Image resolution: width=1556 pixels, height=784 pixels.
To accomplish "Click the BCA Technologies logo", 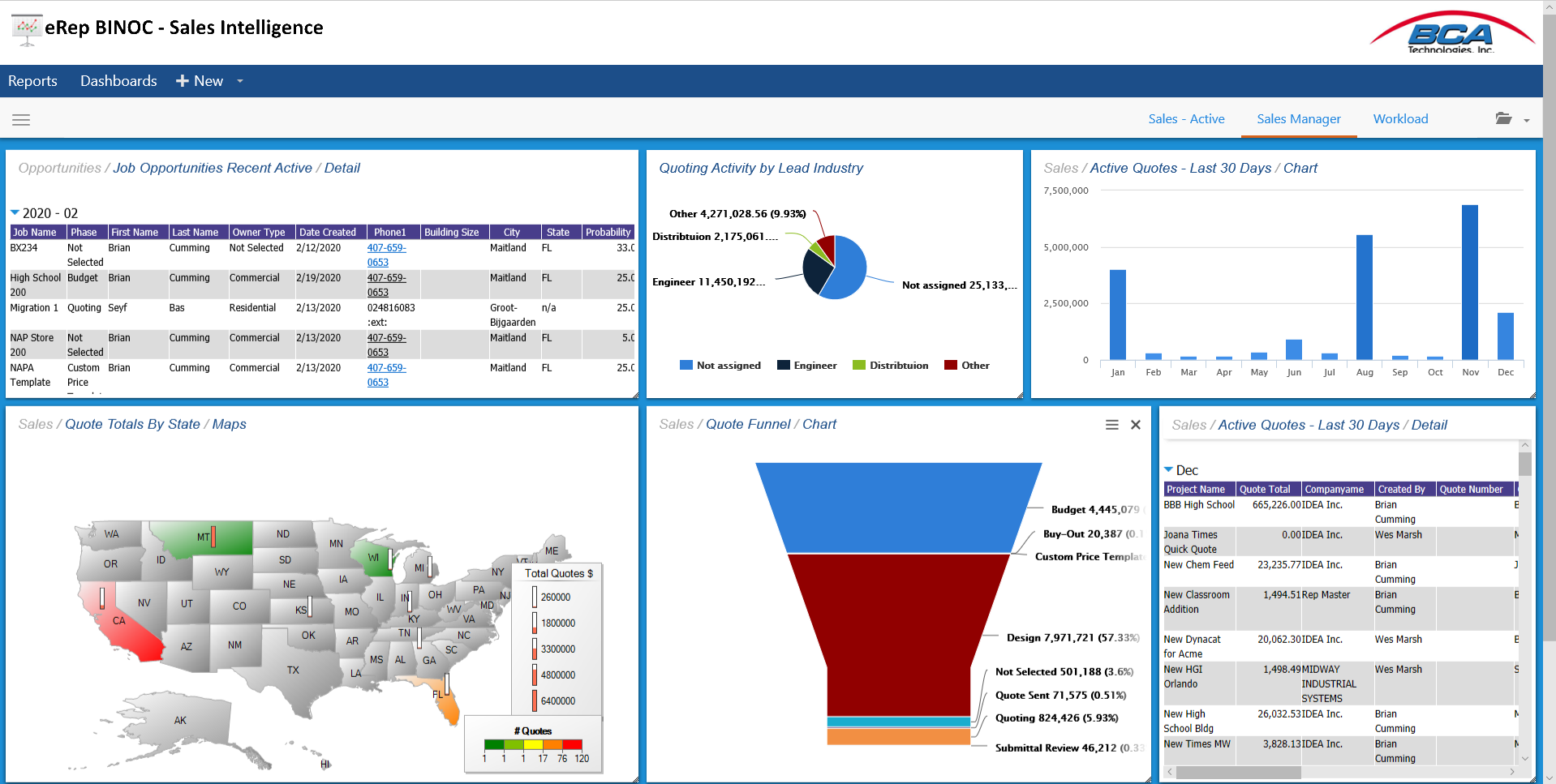I will pyautogui.click(x=1451, y=32).
